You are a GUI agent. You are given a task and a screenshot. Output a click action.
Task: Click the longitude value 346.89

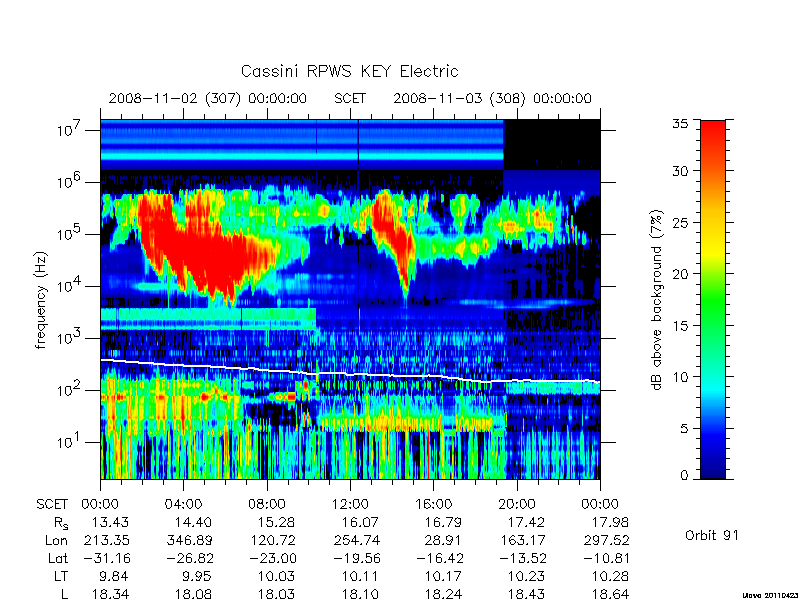(x=189, y=540)
